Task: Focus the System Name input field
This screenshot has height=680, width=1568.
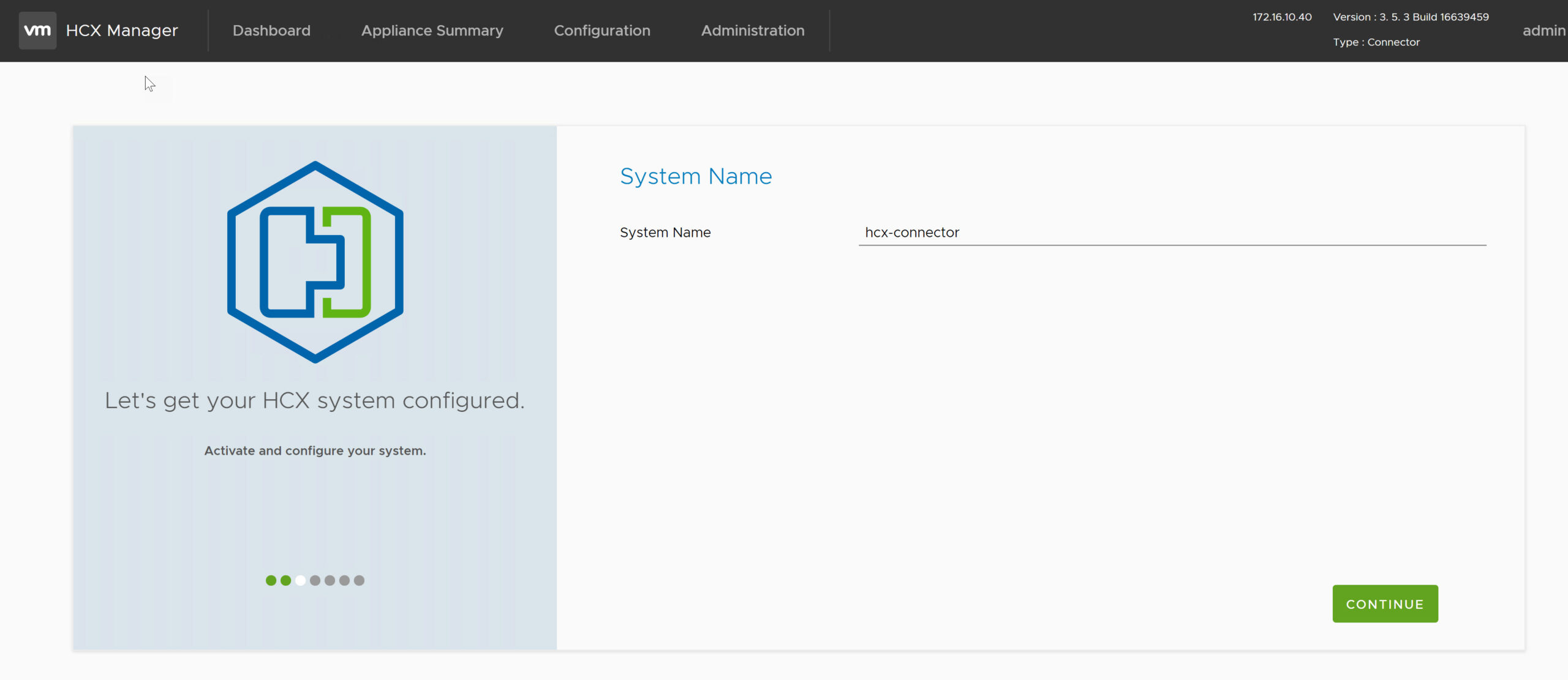Action: (1171, 233)
